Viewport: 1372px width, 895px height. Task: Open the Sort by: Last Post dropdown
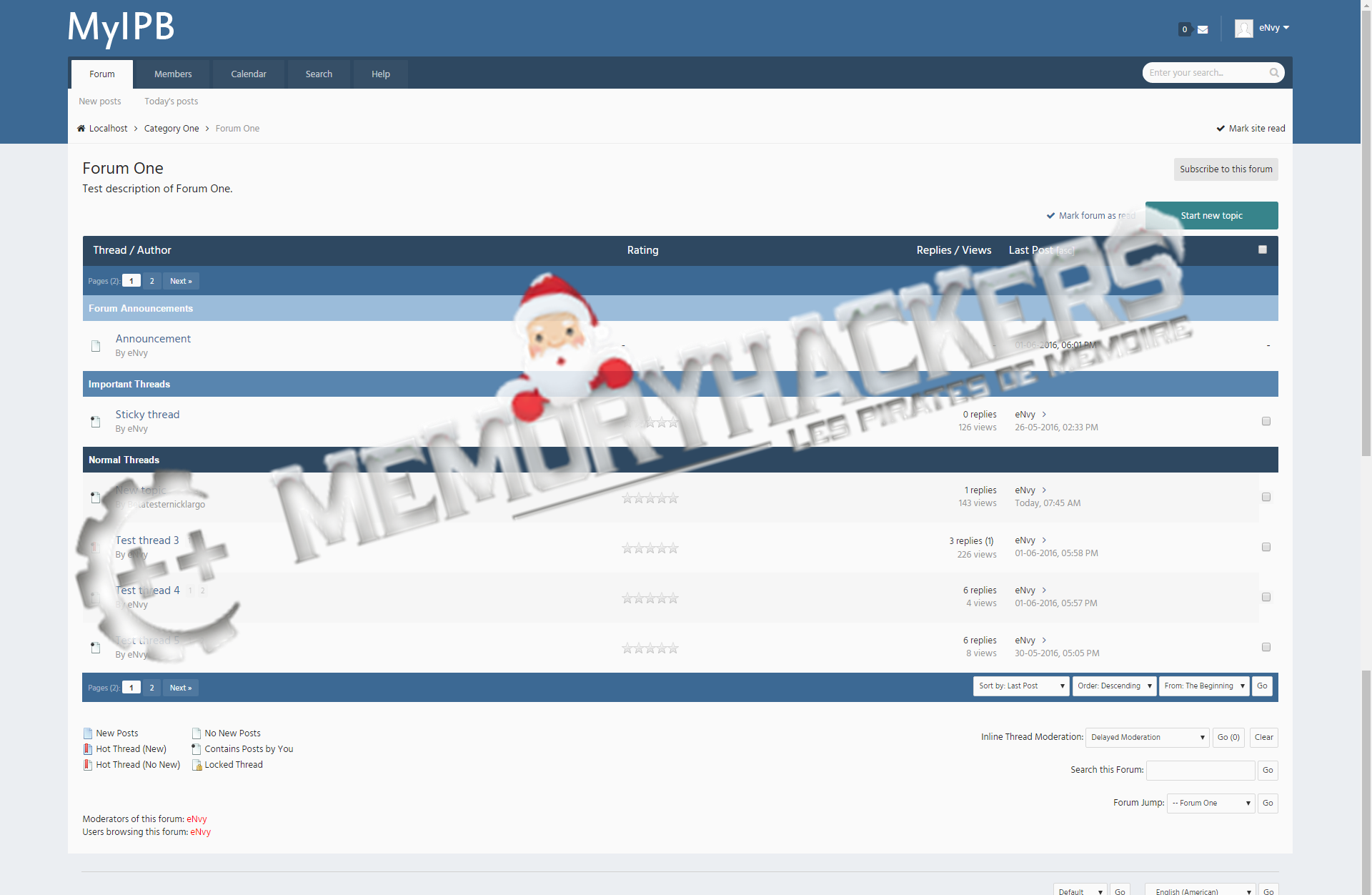(x=1021, y=686)
